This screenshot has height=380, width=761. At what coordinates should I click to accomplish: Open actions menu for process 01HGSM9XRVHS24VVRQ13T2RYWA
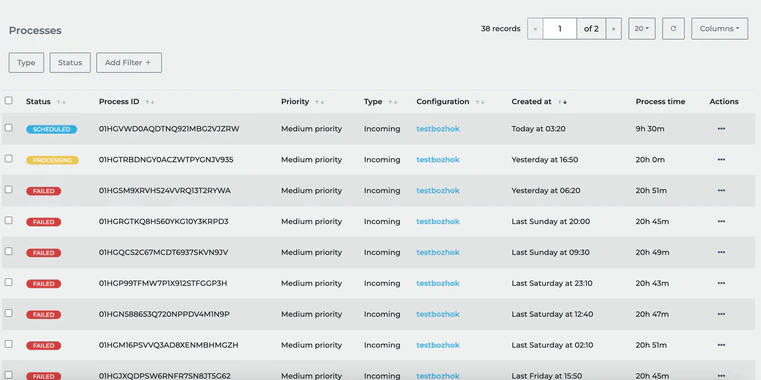coord(721,191)
